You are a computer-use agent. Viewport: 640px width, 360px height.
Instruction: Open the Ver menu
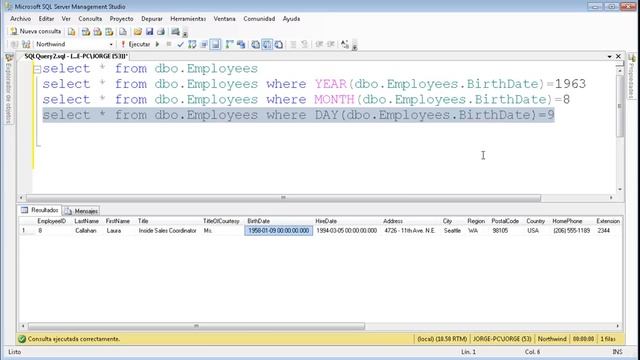(x=66, y=19)
